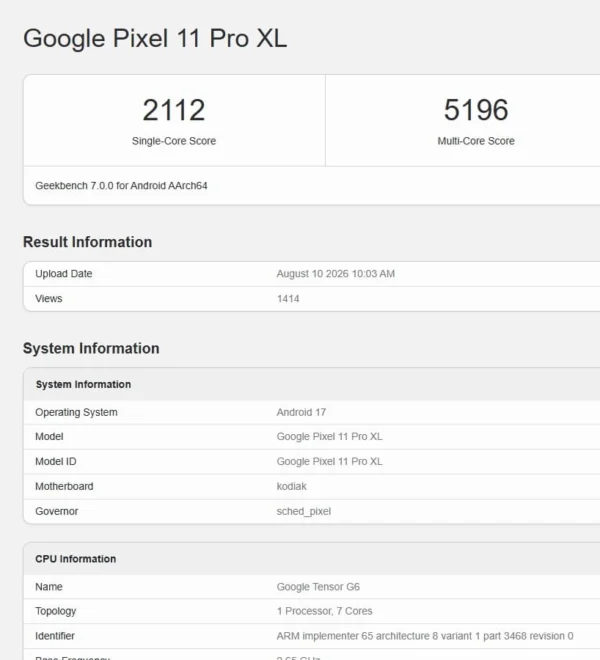Click the Google Pixel 11 Pro XL page title
The image size is (600, 660).
(x=155, y=39)
